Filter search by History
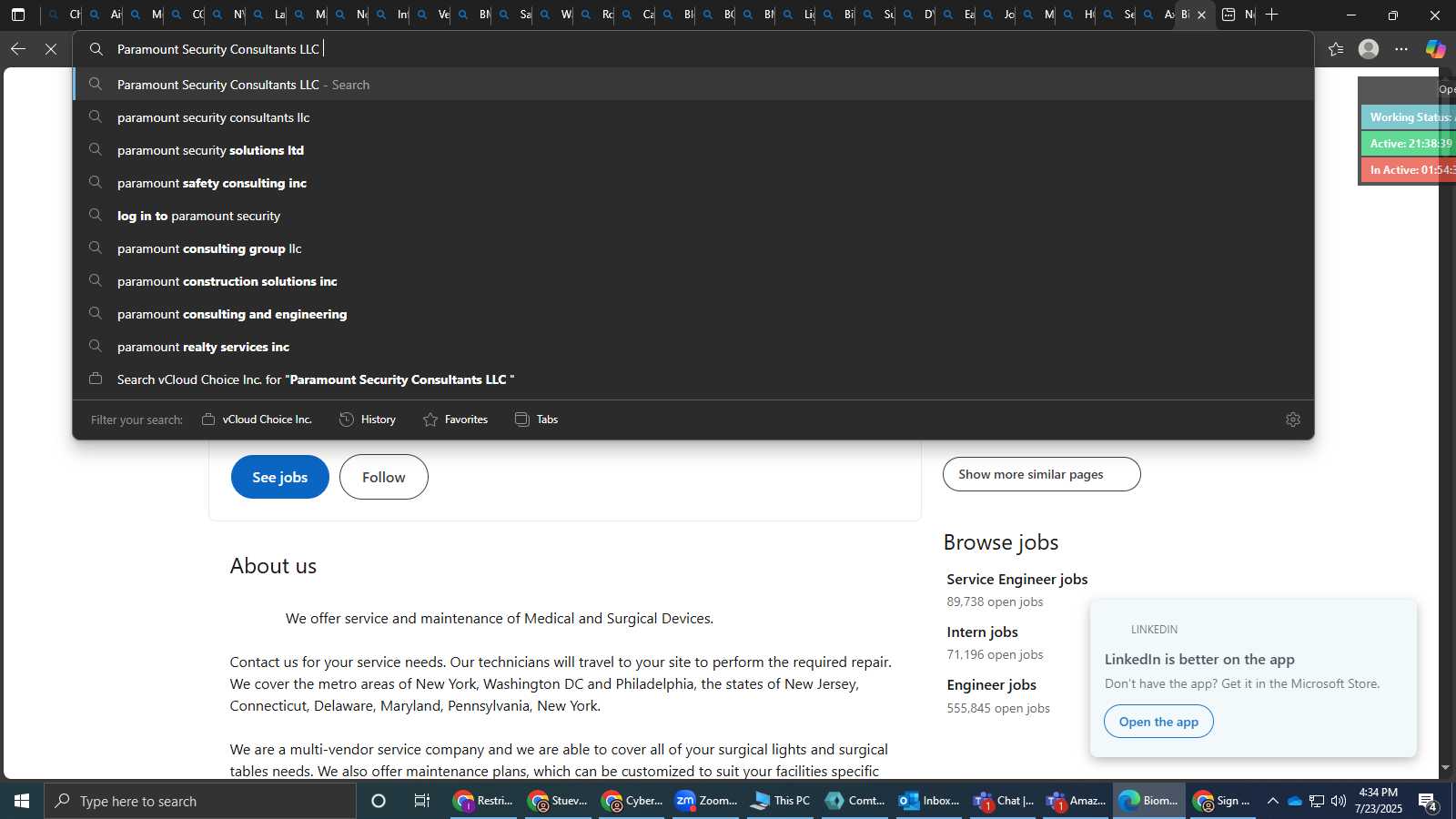The height and width of the screenshot is (819, 1456). pyautogui.click(x=368, y=420)
